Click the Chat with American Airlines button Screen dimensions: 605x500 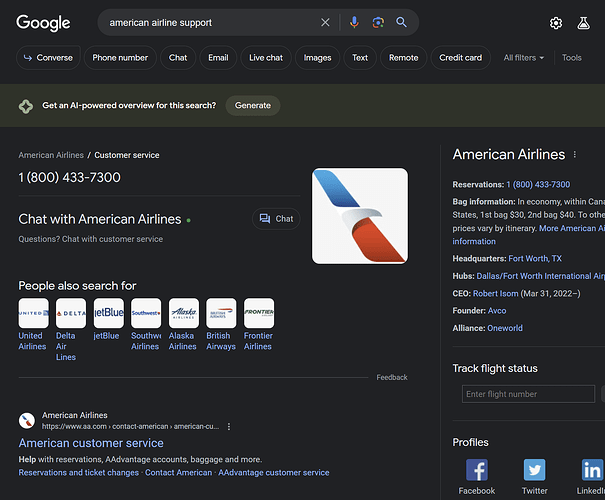pyautogui.click(x=276, y=219)
